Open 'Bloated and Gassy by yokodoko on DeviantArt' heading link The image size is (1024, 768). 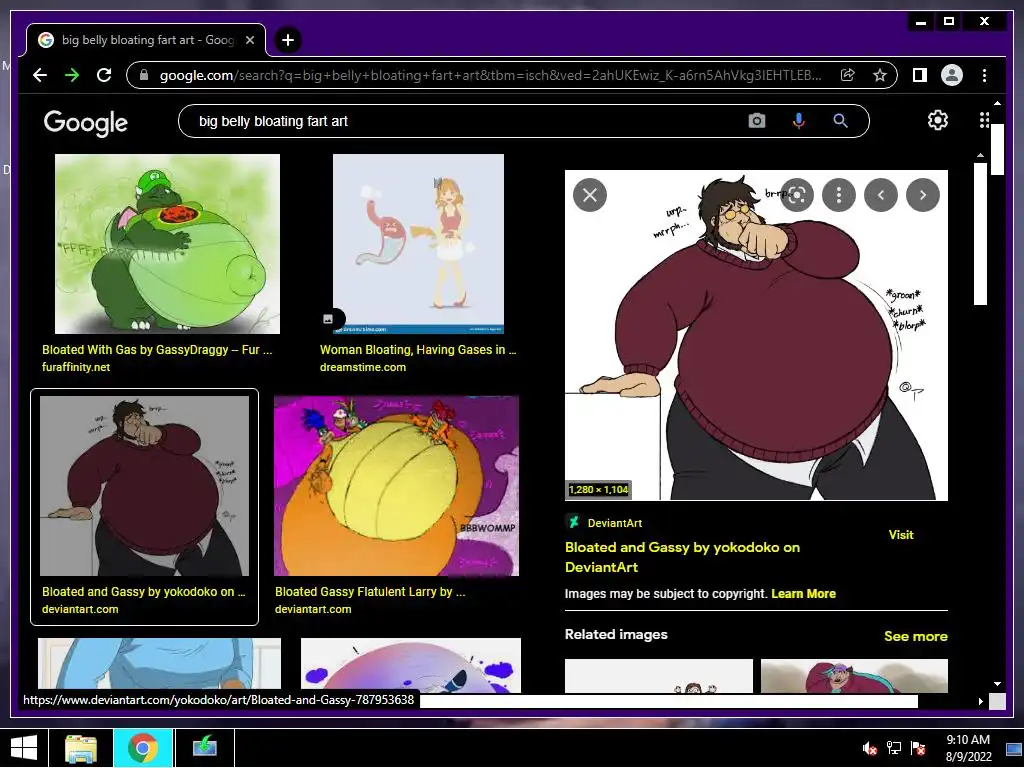682,557
